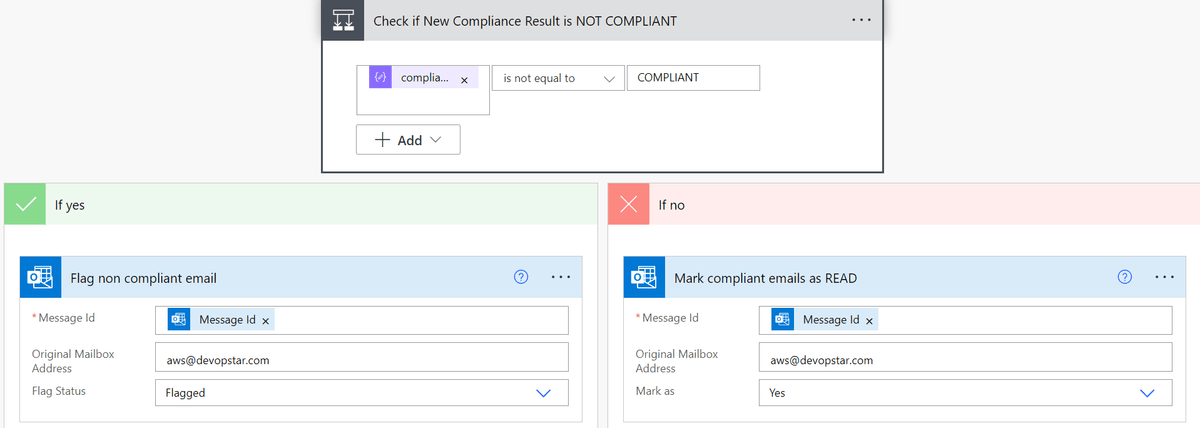
Task: Click Outlook icon on Flag non compliant email
Action: pos(39,277)
